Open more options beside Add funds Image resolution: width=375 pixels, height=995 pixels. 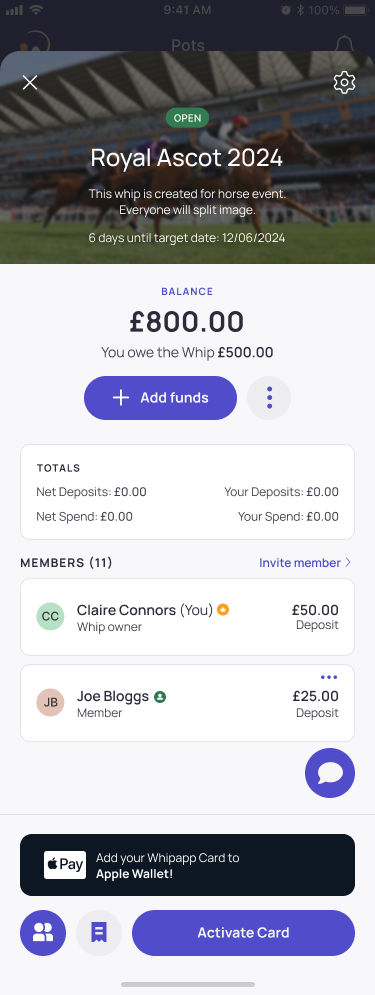point(269,398)
